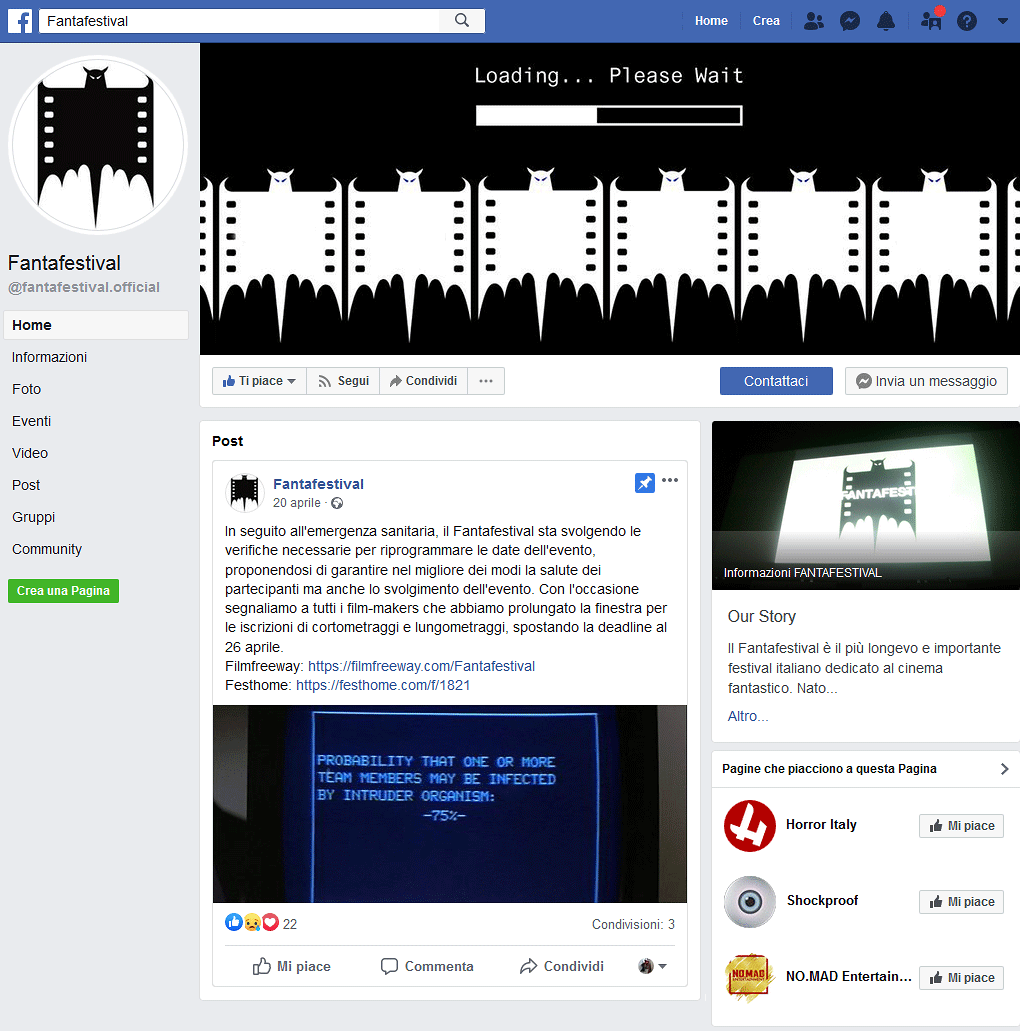Click Condividi on the post

pos(562,966)
